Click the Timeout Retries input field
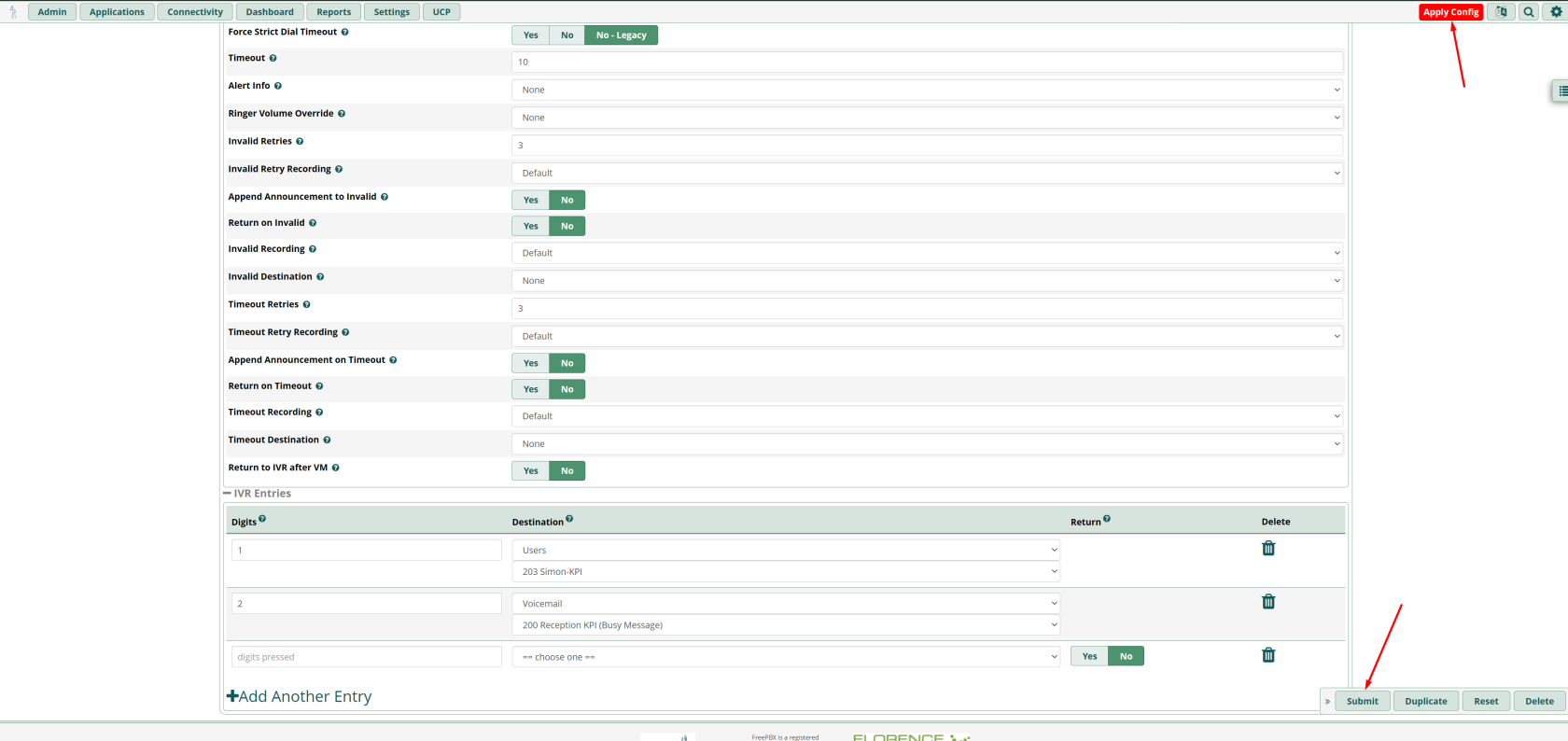 click(x=928, y=308)
